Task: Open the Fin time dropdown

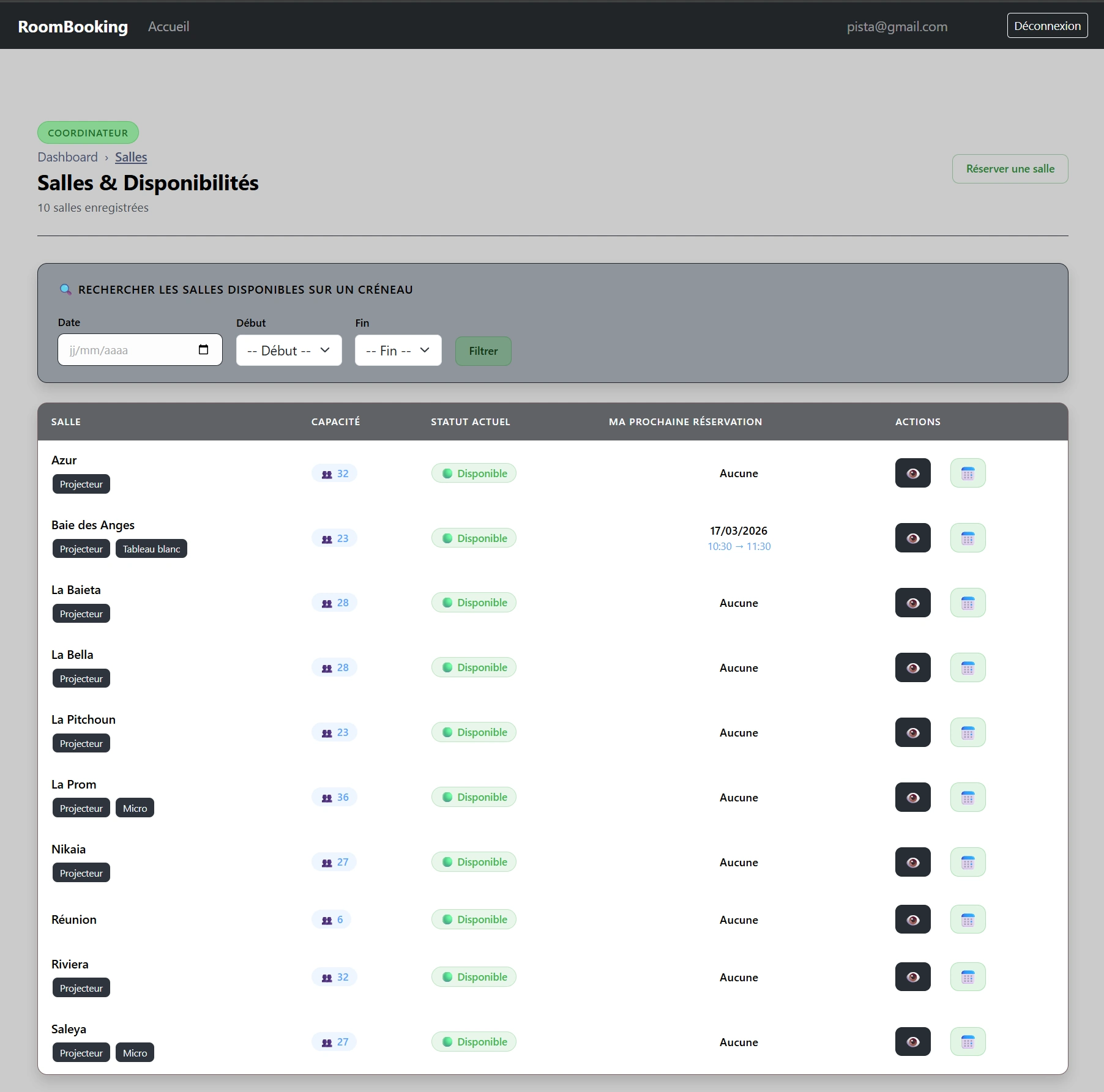Action: [x=397, y=350]
